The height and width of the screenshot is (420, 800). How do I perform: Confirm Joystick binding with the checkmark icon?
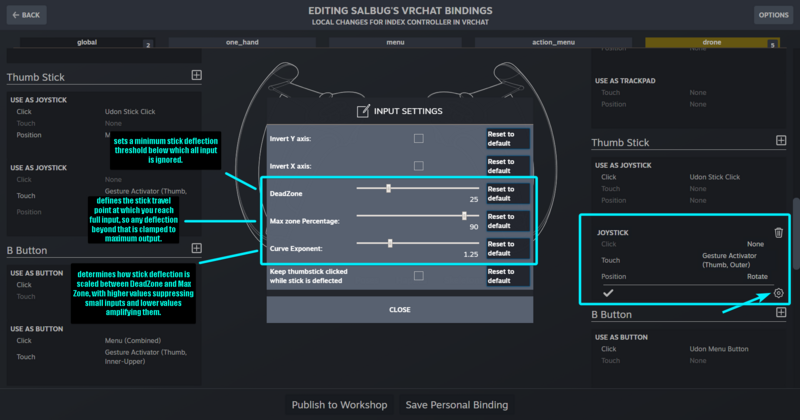(x=608, y=293)
